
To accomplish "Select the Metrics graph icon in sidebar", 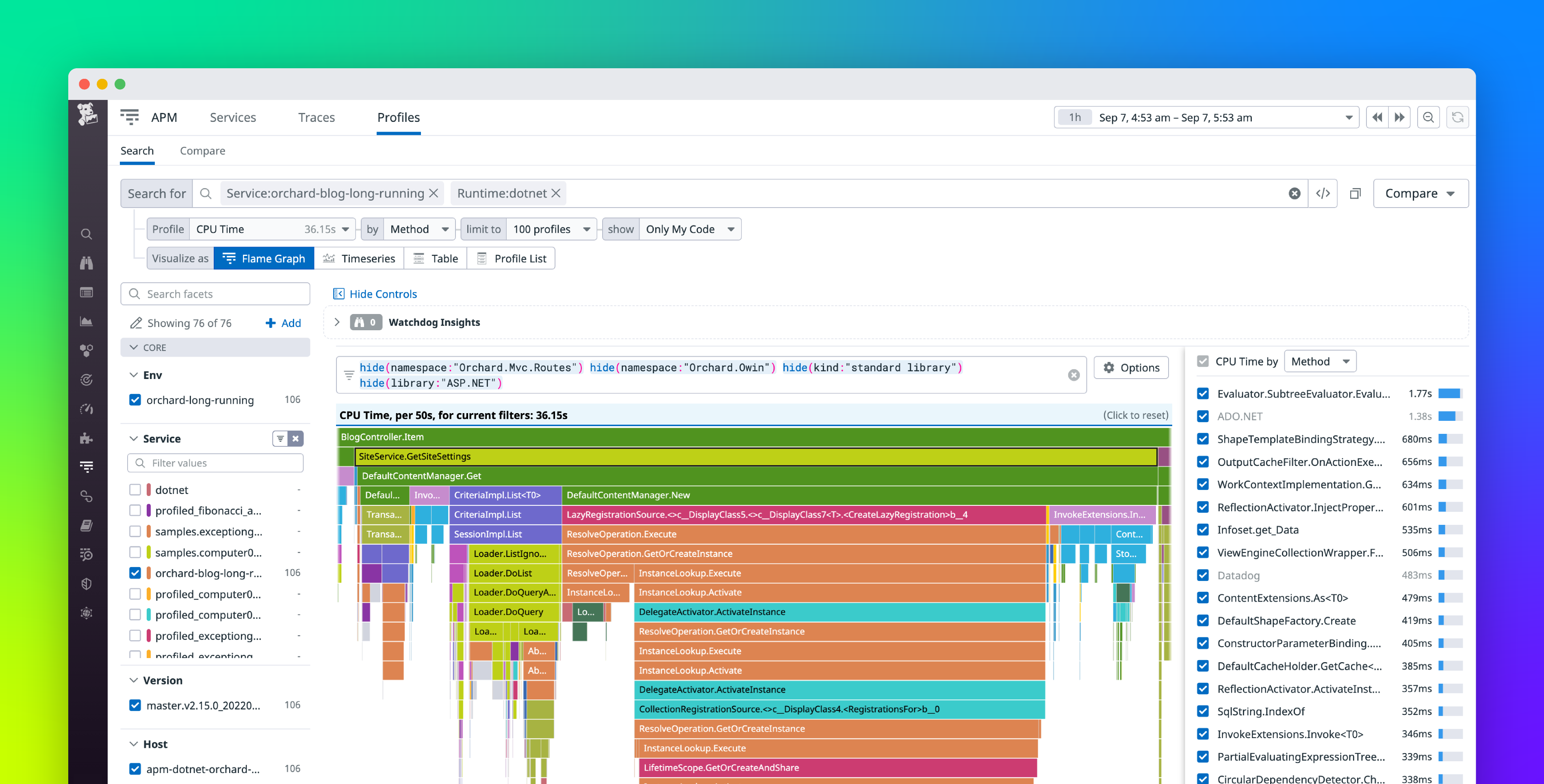I will click(x=87, y=321).
